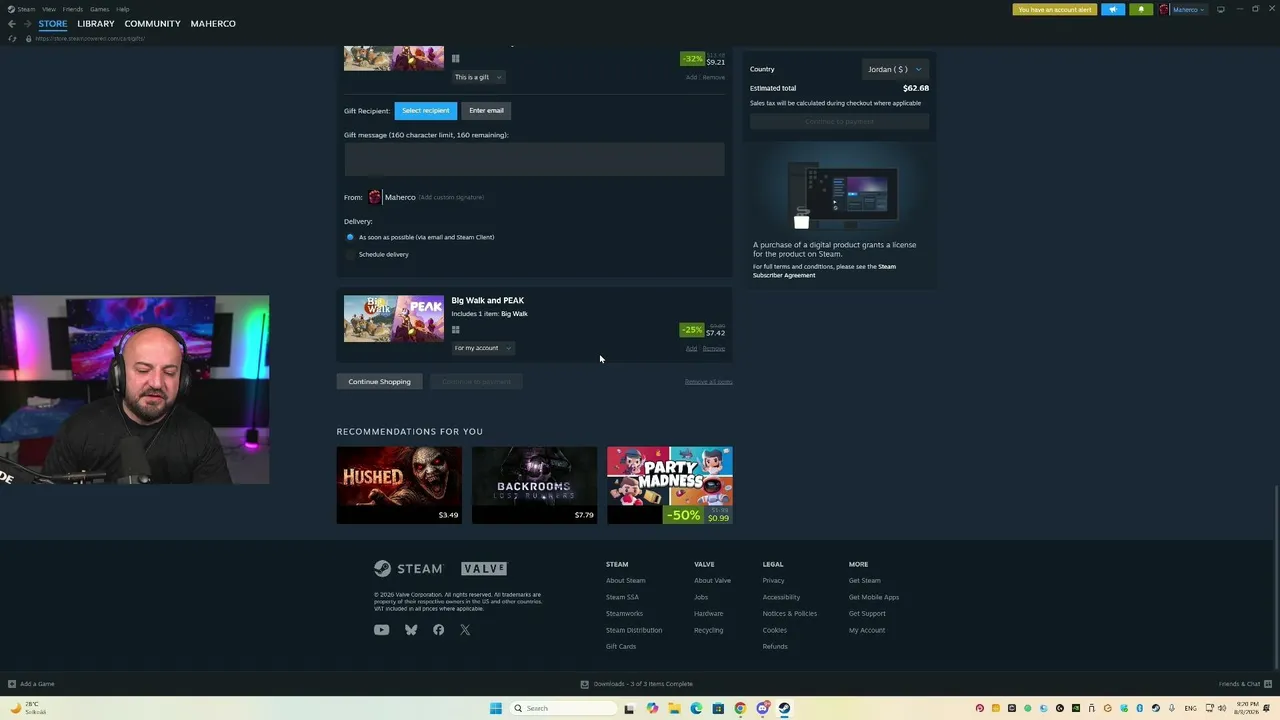Open File Explorer from the taskbar
This screenshot has height=720, width=1280.
pyautogui.click(x=674, y=708)
